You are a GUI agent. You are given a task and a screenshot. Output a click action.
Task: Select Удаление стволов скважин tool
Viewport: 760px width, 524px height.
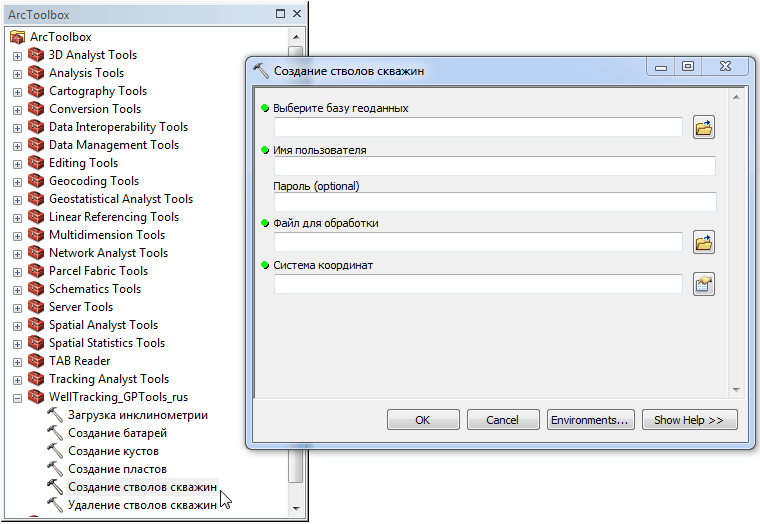click(x=142, y=505)
